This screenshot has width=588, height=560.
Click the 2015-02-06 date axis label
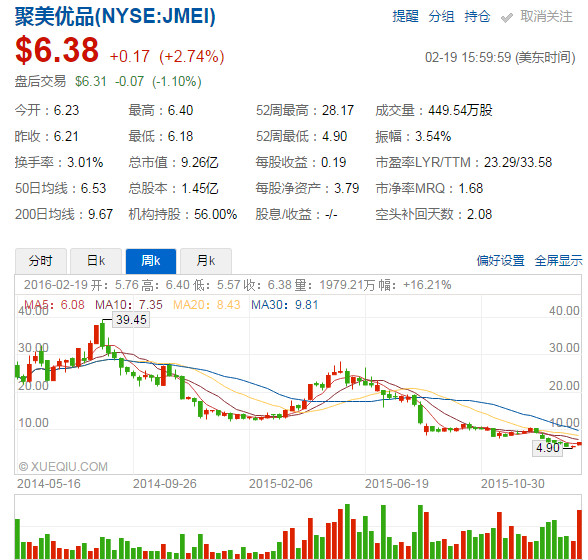280,483
